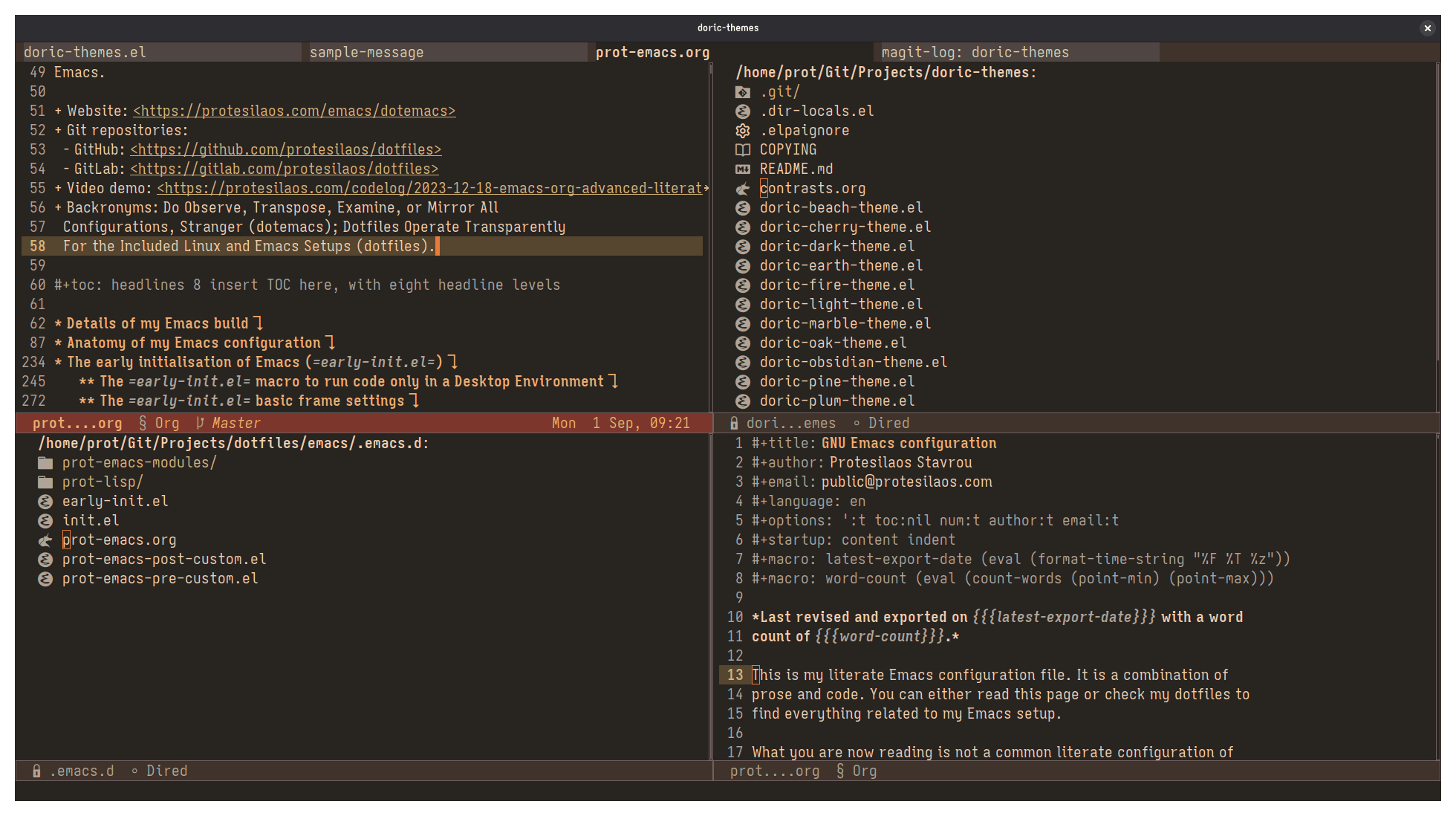Click the gear icon beside .elpaignore
Image resolution: width=1456 pixels, height=816 pixels.
742,131
